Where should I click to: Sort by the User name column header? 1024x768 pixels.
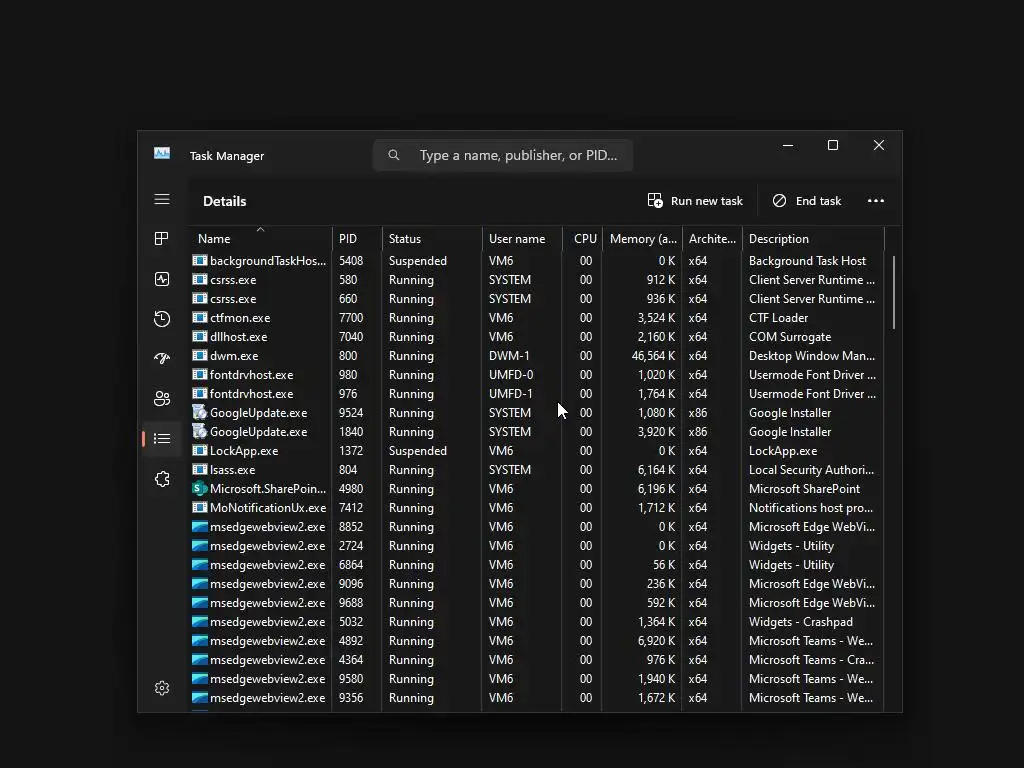pyautogui.click(x=522, y=238)
